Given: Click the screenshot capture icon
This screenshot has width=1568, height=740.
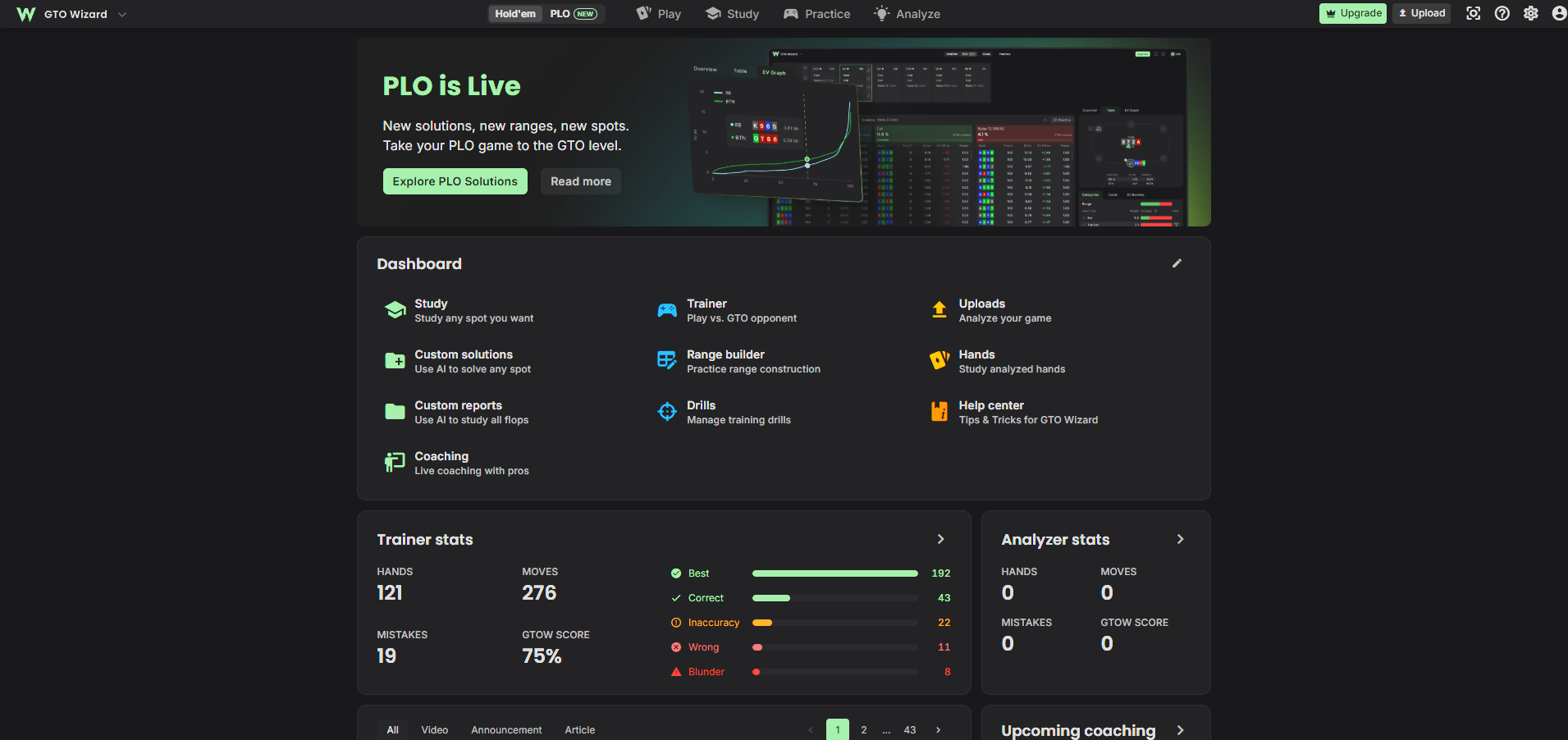Looking at the screenshot, I should coord(1474,13).
